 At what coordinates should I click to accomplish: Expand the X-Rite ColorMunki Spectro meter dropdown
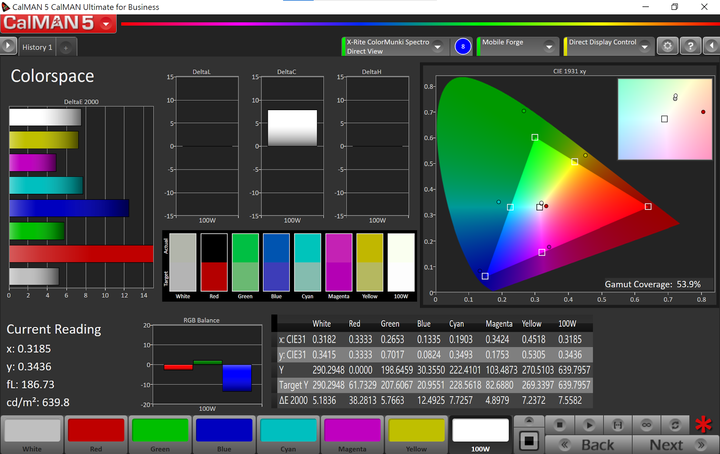tap(438, 46)
